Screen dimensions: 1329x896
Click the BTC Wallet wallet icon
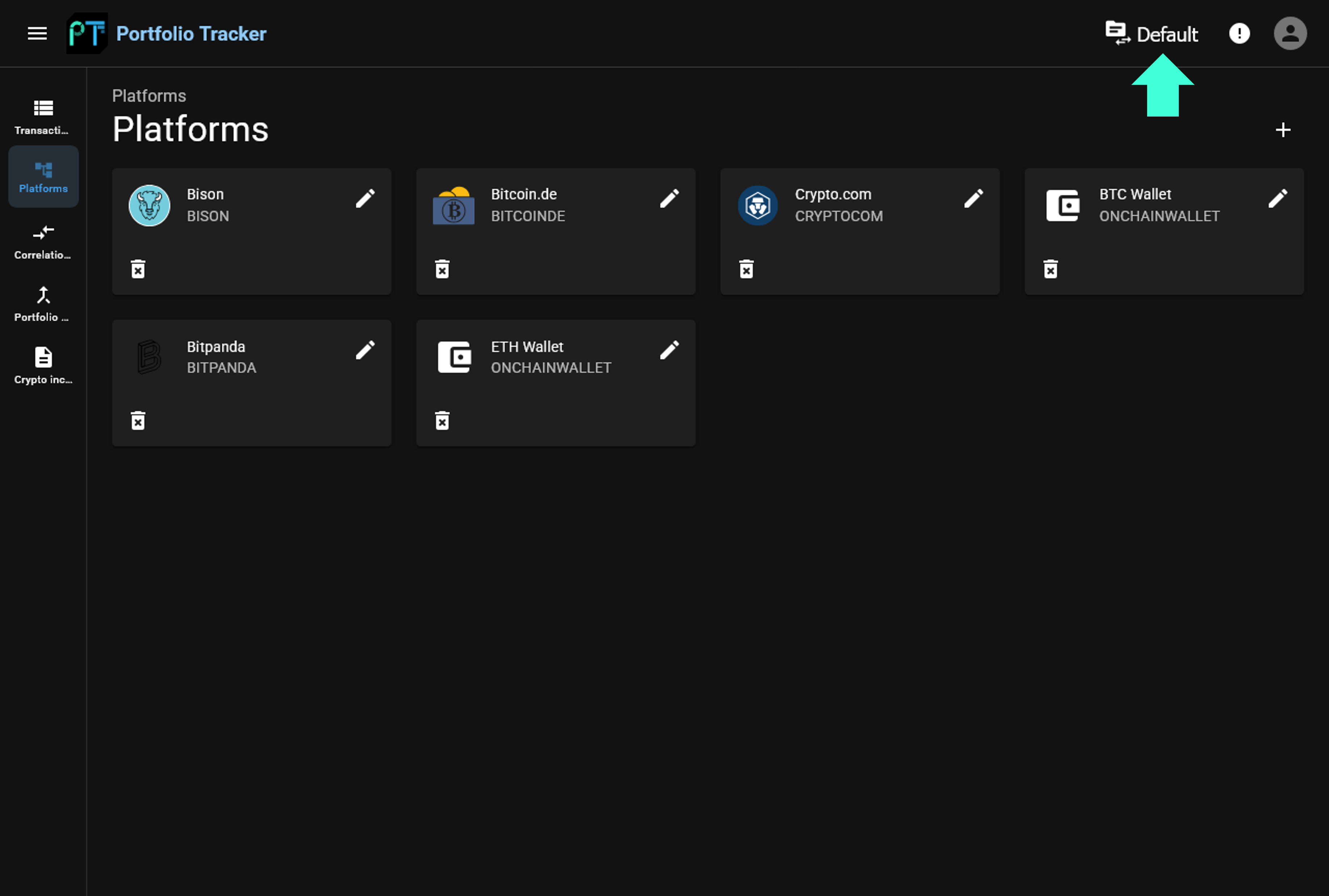click(x=1062, y=205)
